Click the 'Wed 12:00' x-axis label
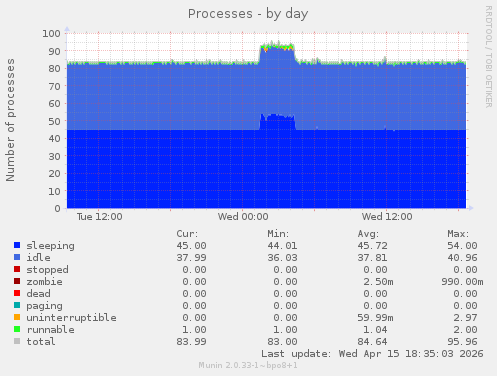 (x=387, y=217)
